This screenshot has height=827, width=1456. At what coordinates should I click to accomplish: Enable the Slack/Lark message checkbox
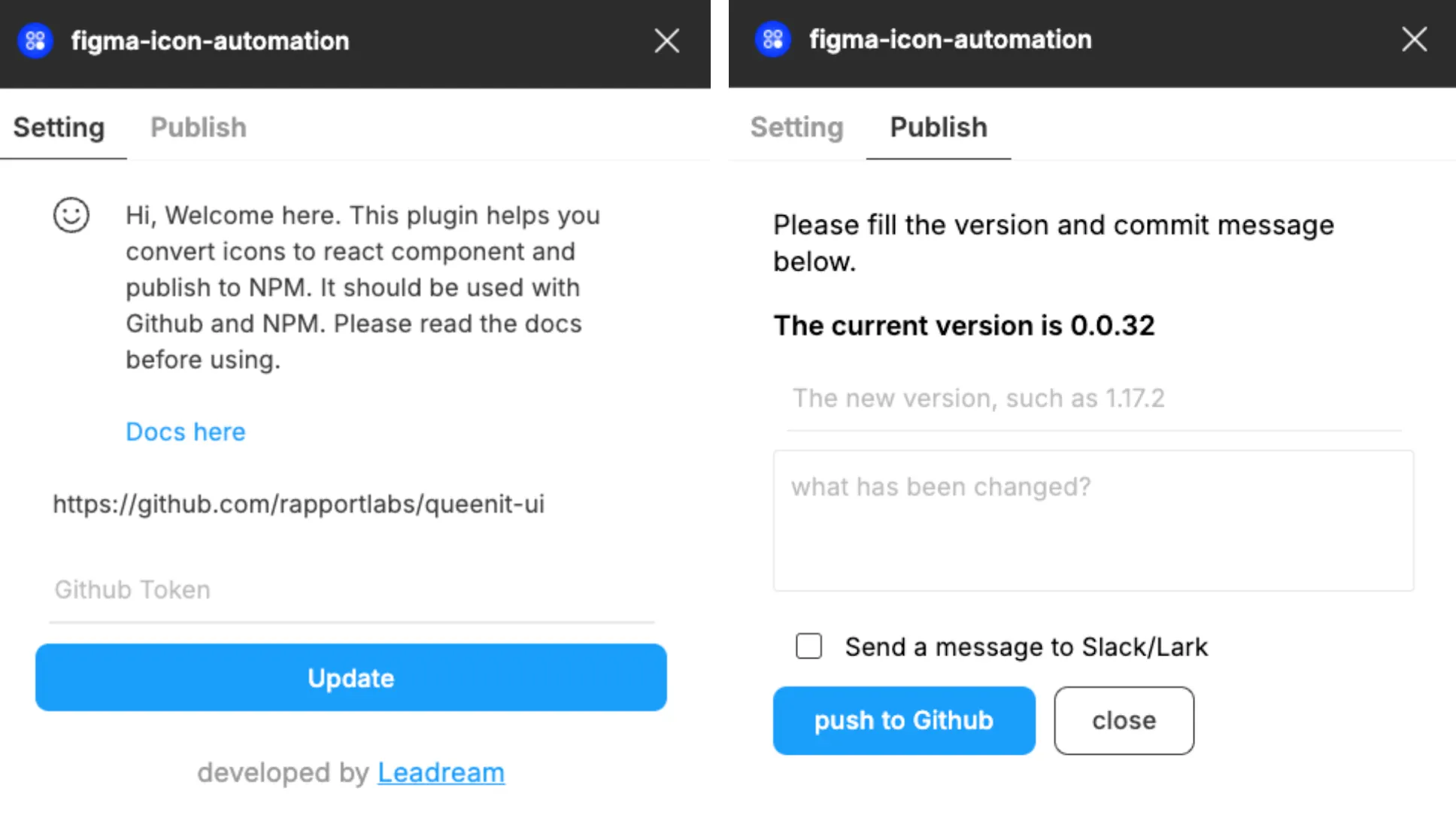pyautogui.click(x=808, y=646)
